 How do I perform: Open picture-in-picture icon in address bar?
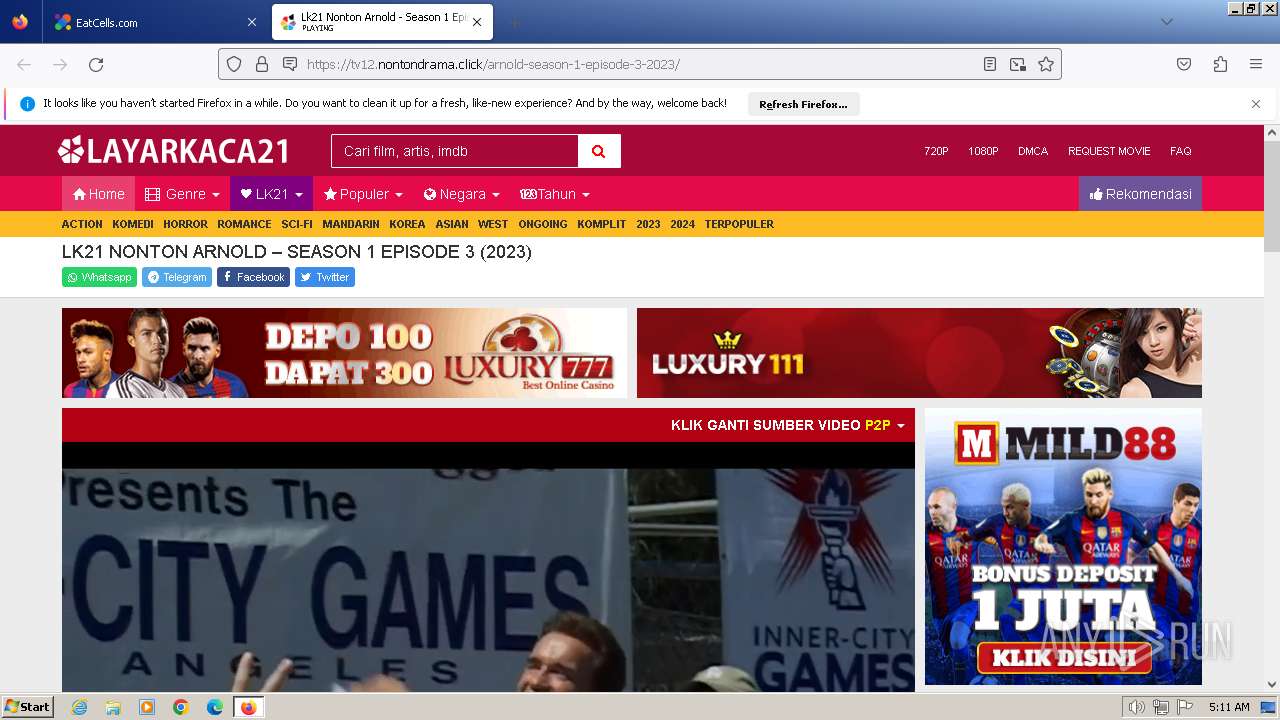point(1018,64)
